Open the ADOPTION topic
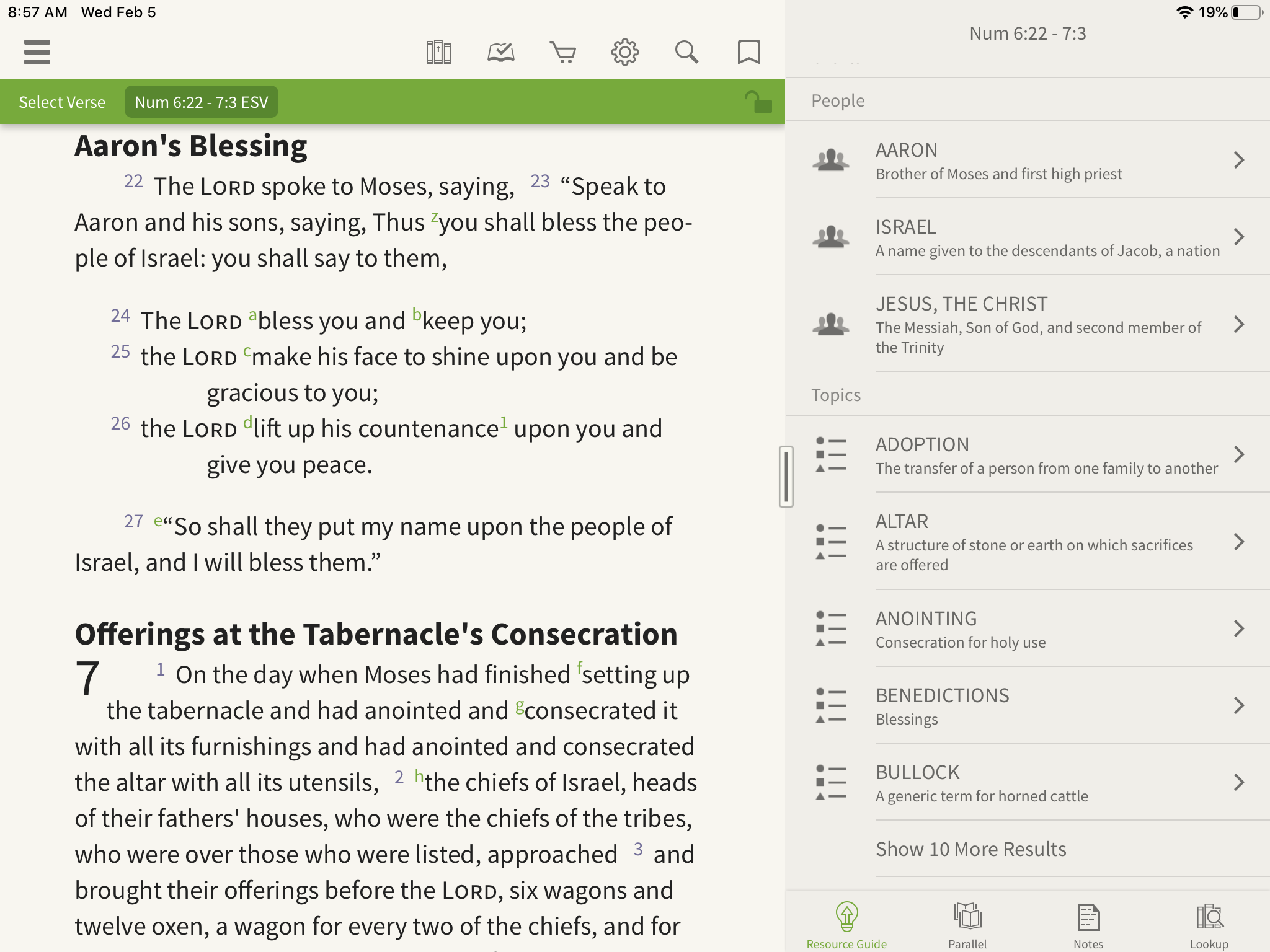 [1028, 454]
